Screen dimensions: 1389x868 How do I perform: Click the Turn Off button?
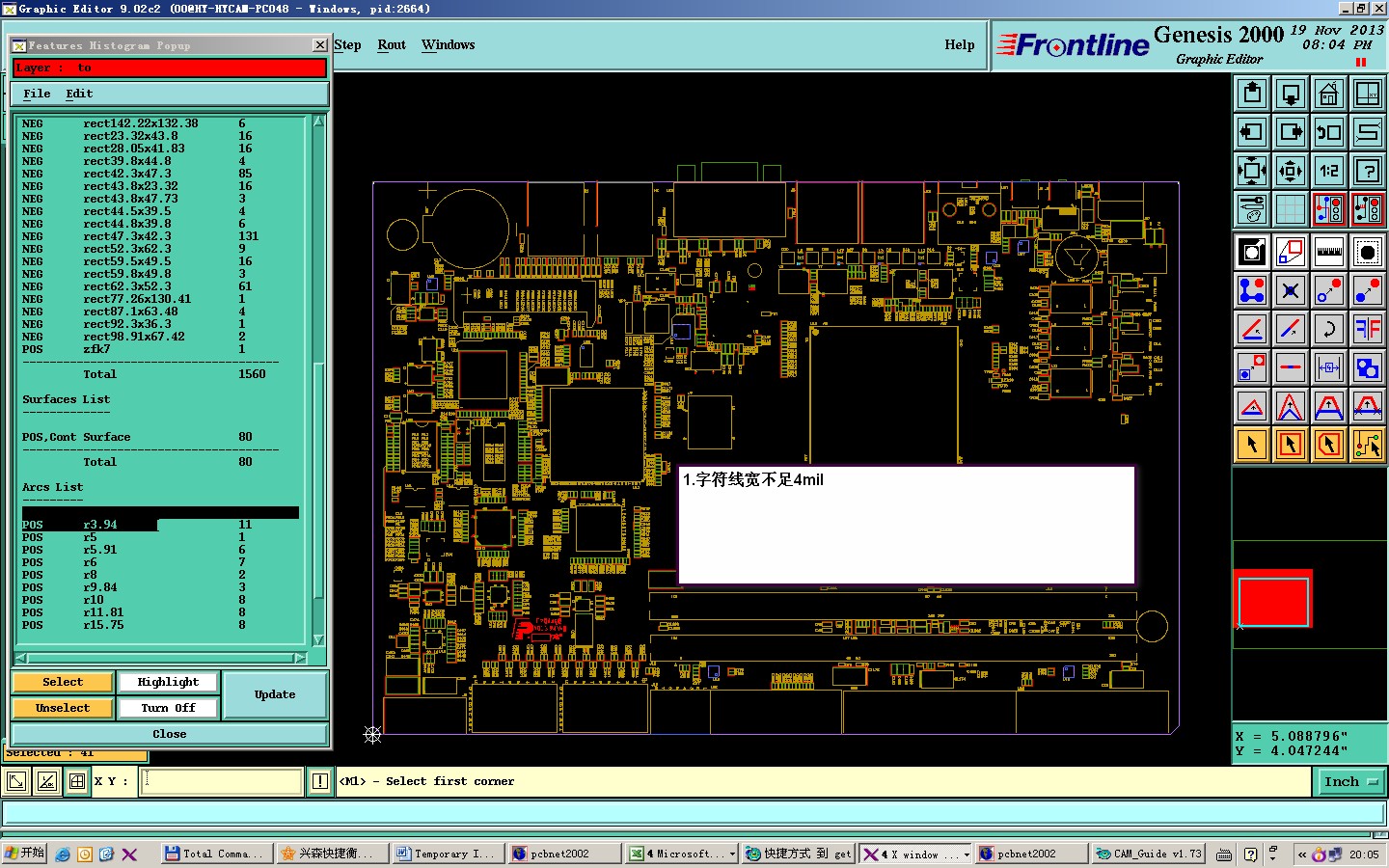[x=168, y=708]
